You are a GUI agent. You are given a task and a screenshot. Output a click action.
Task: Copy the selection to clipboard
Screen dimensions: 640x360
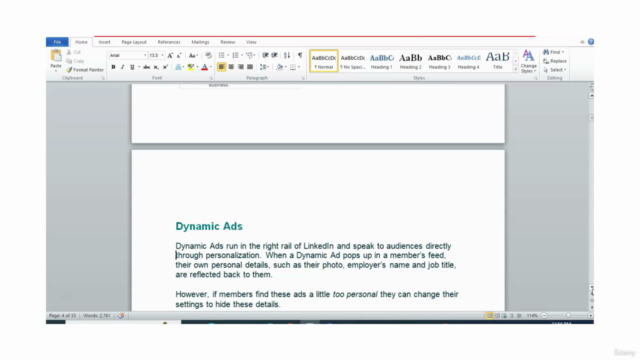[x=75, y=61]
